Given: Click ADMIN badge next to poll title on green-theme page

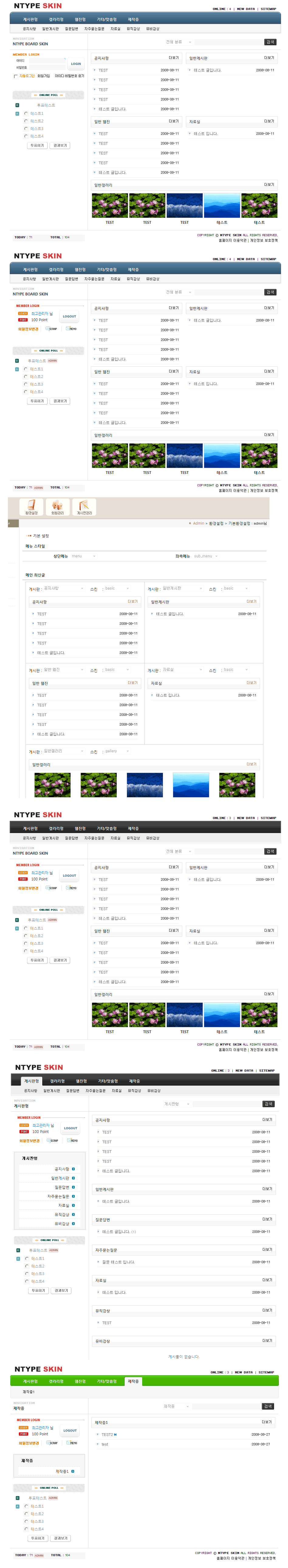Looking at the screenshot, I should click(x=53, y=1497).
